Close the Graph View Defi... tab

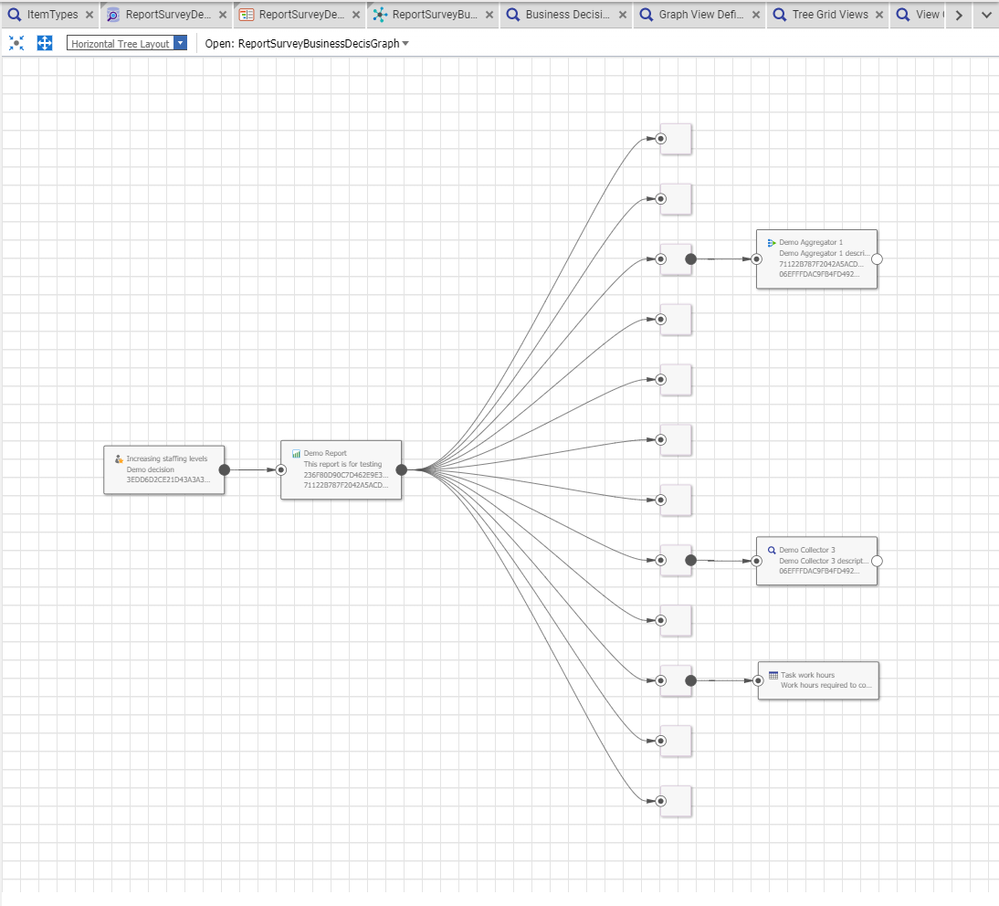[x=754, y=15]
